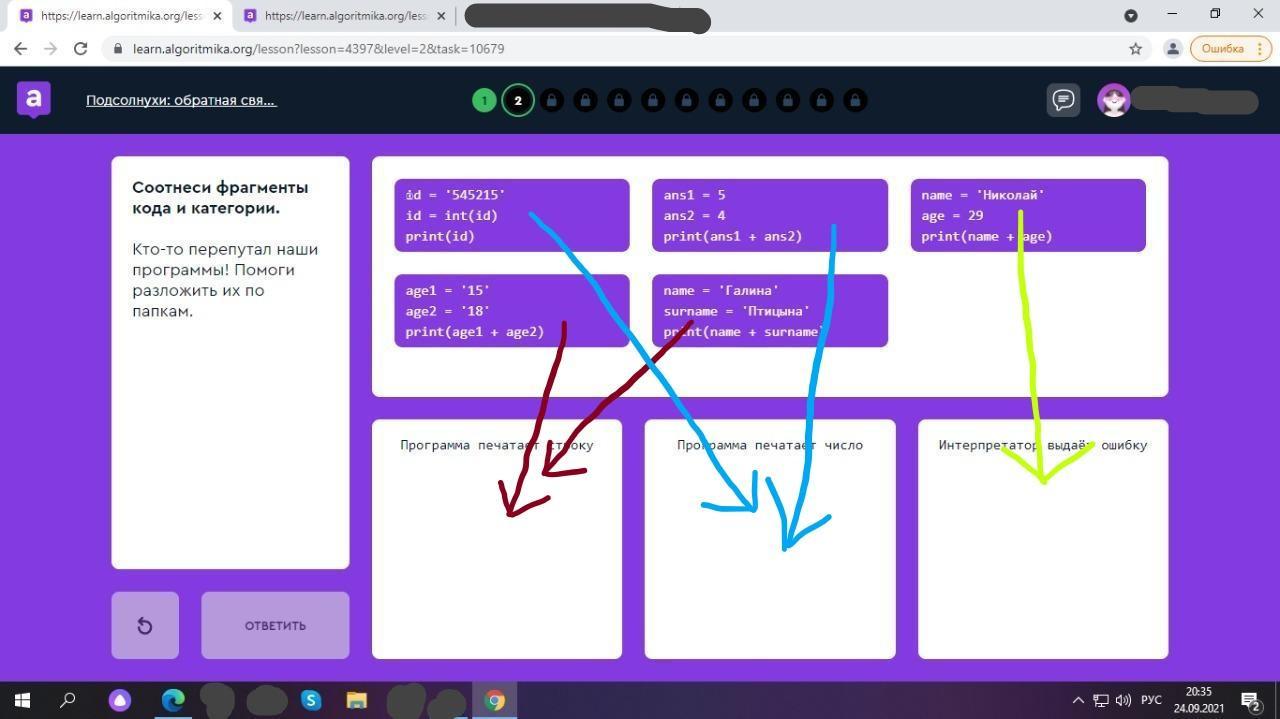Click the user avatar in header
Viewport: 1280px width, 719px height.
click(x=1113, y=100)
